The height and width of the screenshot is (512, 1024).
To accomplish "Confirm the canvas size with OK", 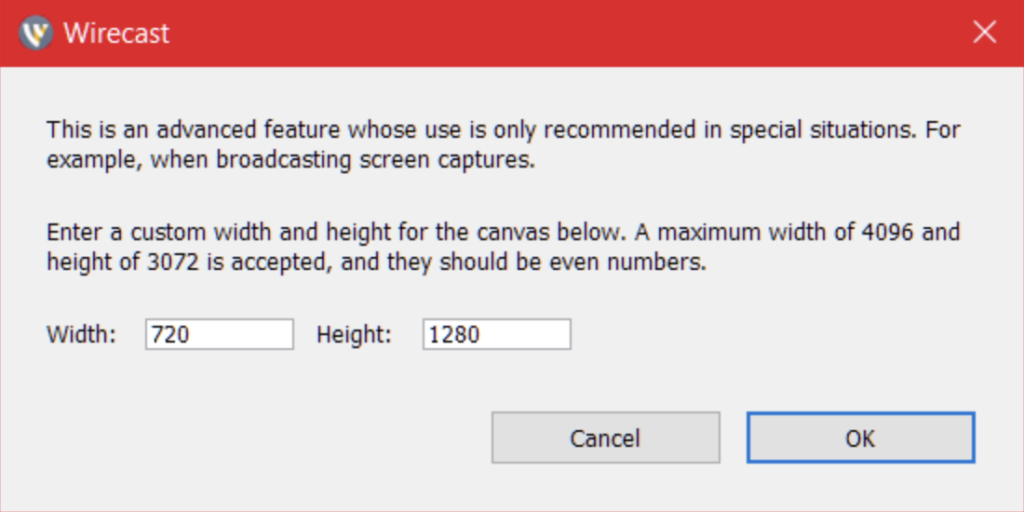I will (861, 438).
